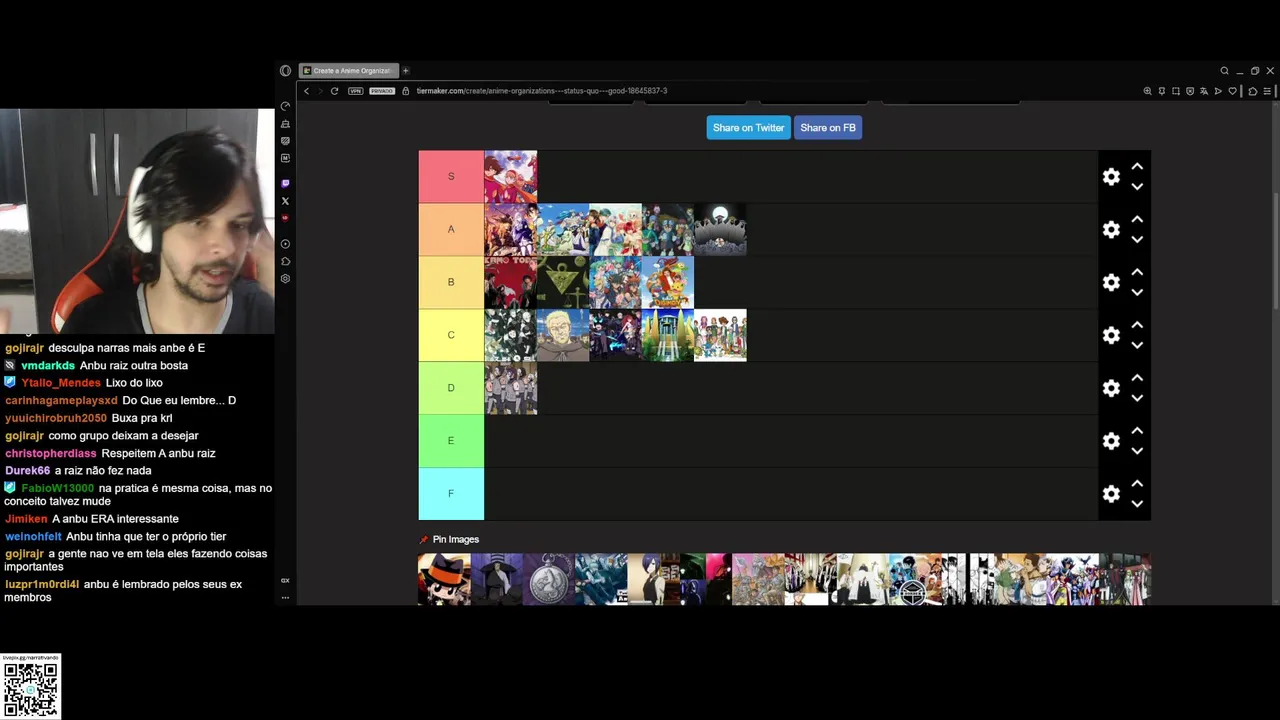Move the S tier row up

[1137, 167]
